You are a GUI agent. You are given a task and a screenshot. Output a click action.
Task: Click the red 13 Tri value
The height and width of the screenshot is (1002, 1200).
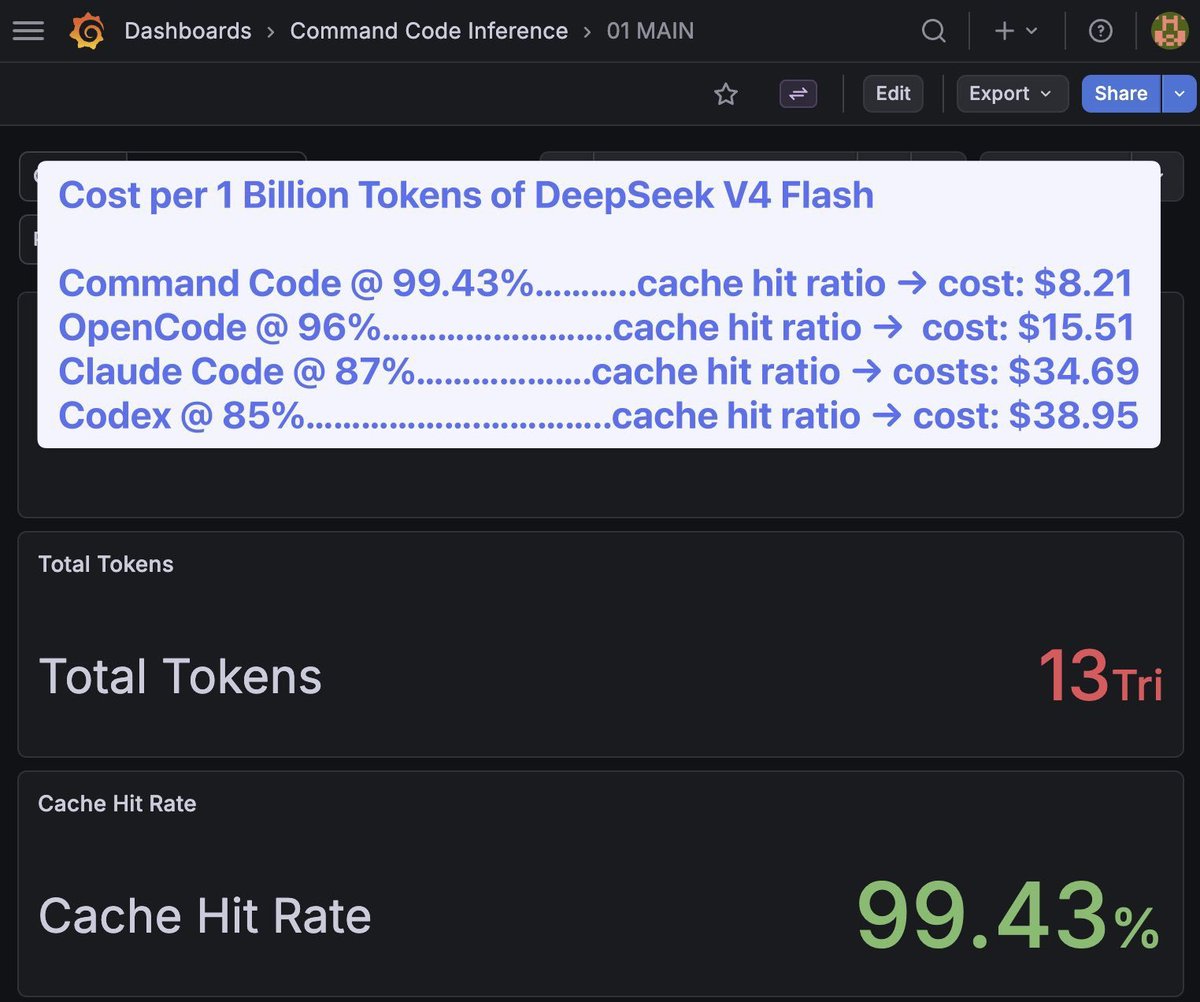point(1100,676)
